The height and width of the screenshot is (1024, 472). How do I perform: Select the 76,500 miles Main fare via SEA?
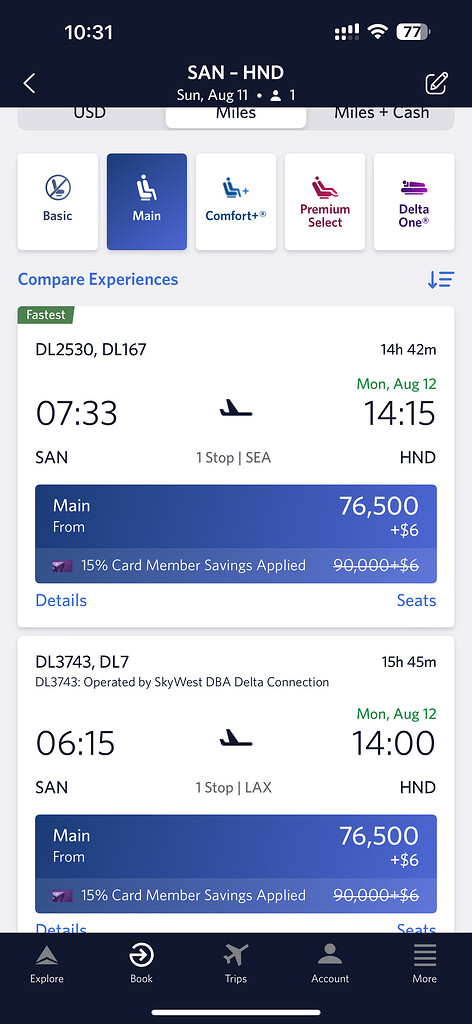pyautogui.click(x=236, y=534)
